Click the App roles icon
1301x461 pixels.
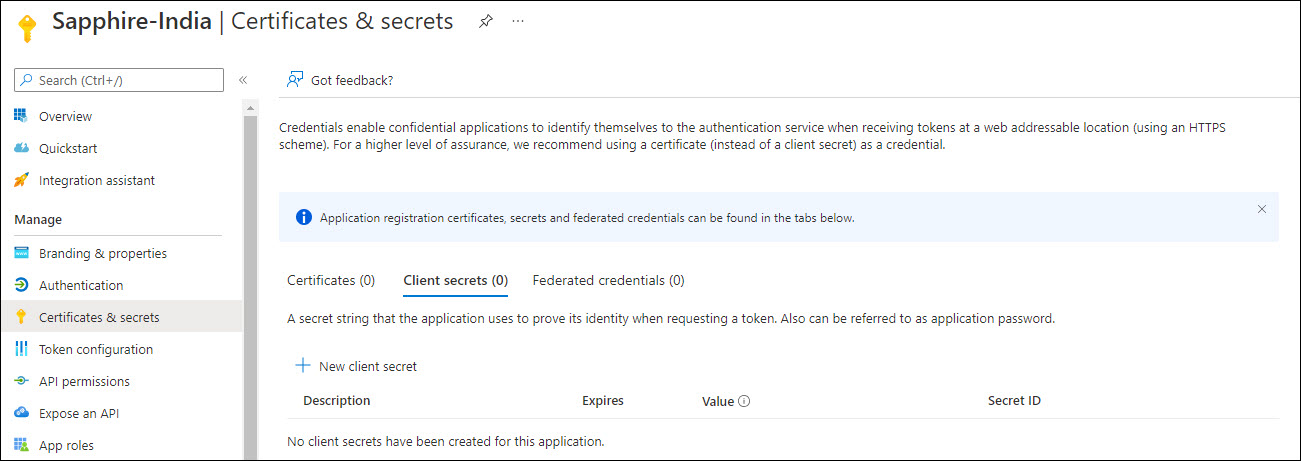(21, 445)
